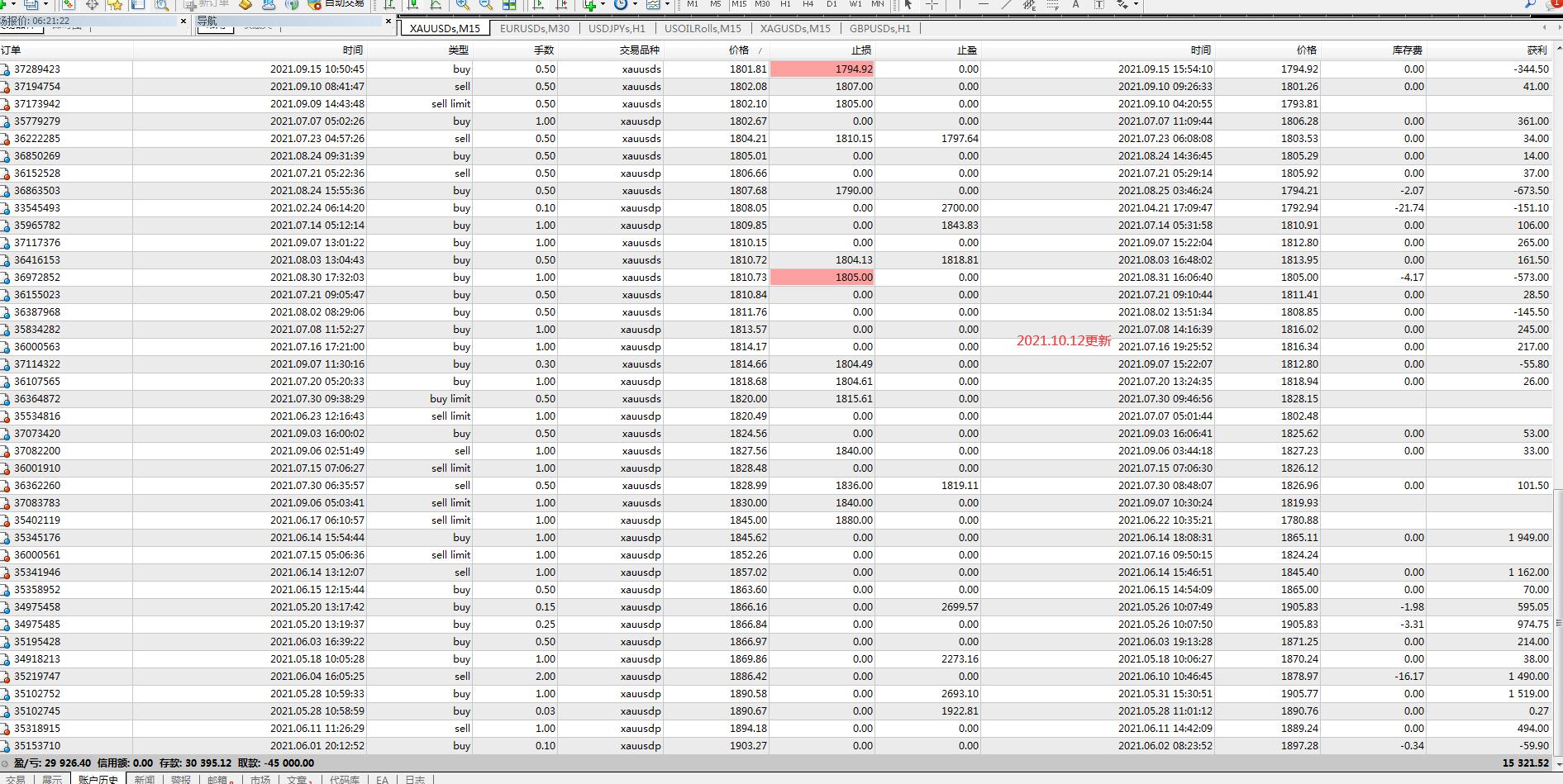Select the M5 timeframe
The image size is (1563, 784).
tap(716, 4)
